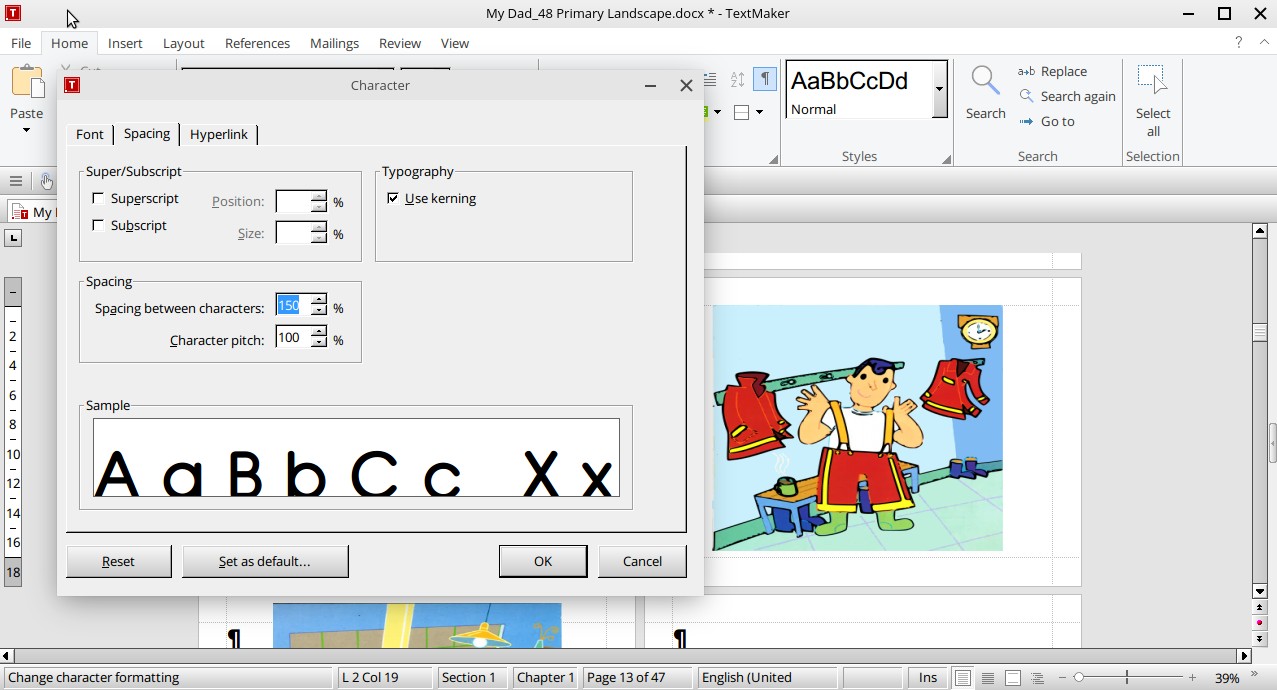
Task: Switch to outline view icon in status bar
Action: (x=1037, y=678)
